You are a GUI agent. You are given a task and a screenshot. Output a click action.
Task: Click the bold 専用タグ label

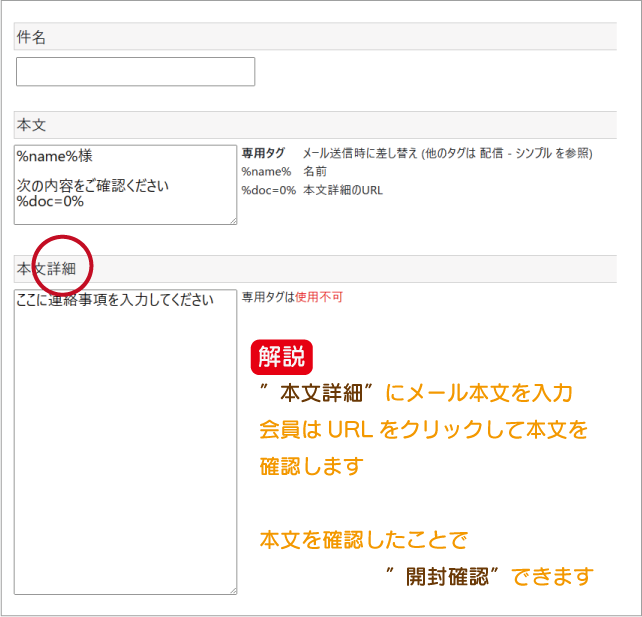[263, 154]
